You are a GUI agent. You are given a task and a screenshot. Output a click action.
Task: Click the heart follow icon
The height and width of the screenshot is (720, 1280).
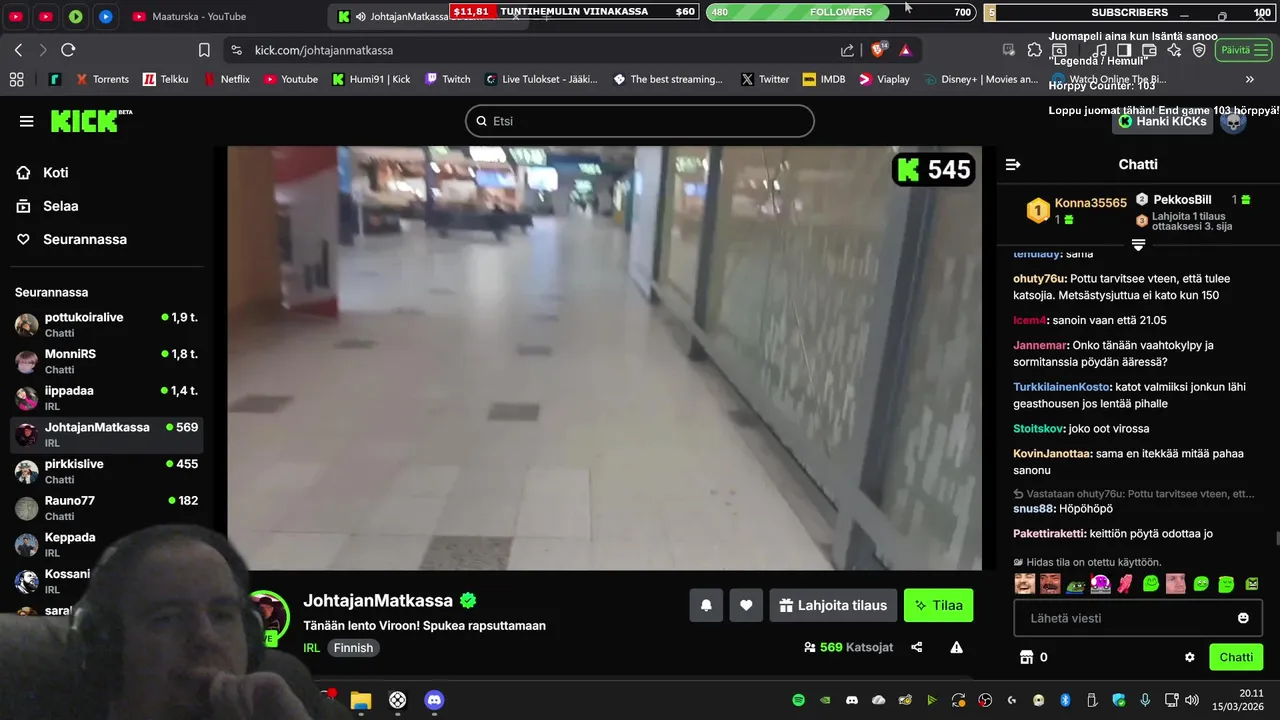click(746, 605)
